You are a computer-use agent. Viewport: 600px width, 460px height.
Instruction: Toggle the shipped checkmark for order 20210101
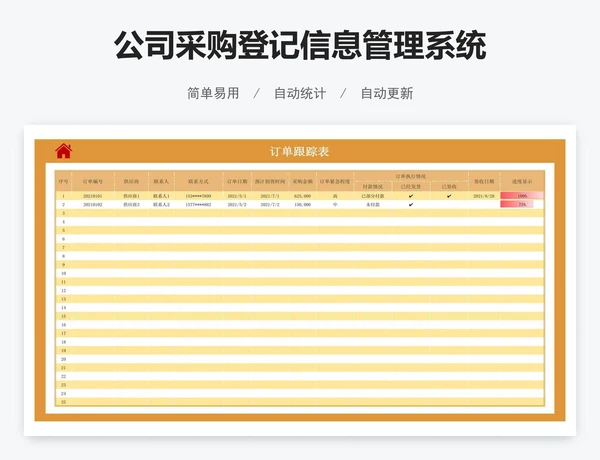coord(410,196)
